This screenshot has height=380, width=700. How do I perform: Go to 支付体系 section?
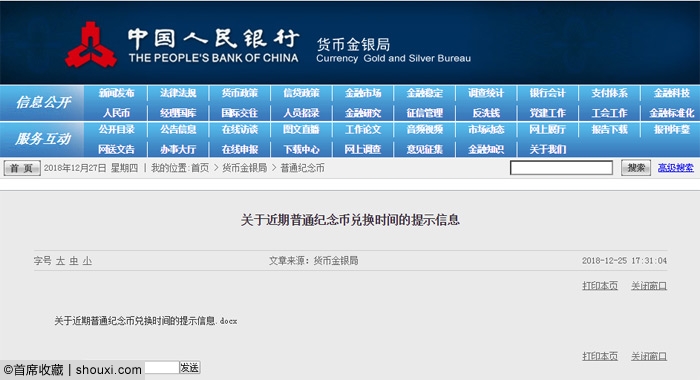tap(609, 93)
